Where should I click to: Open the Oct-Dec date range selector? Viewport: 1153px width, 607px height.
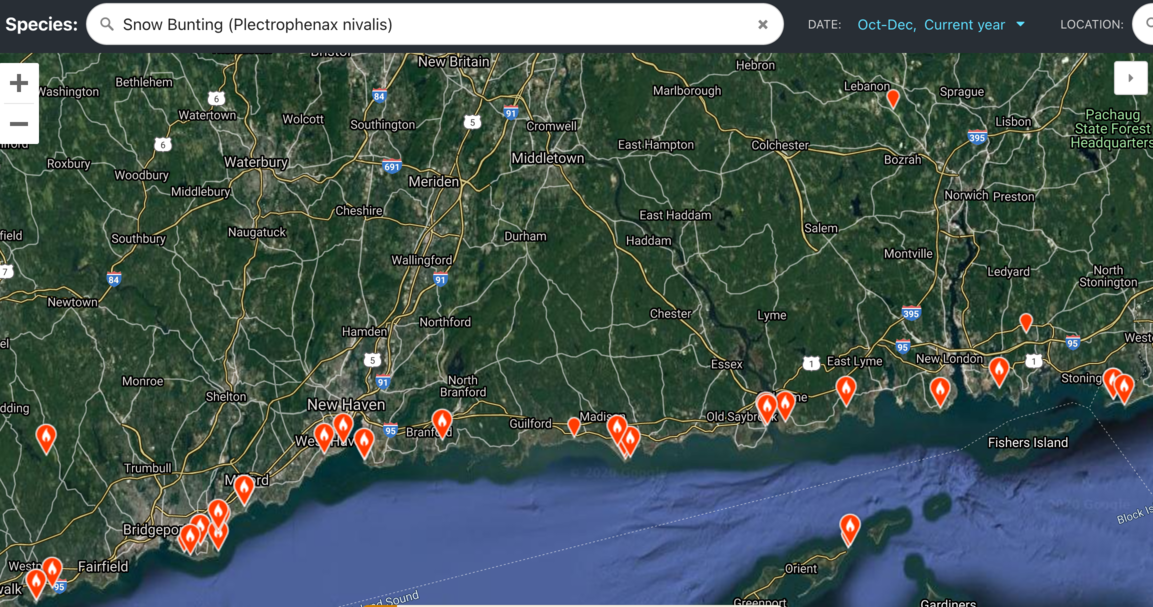pos(885,25)
